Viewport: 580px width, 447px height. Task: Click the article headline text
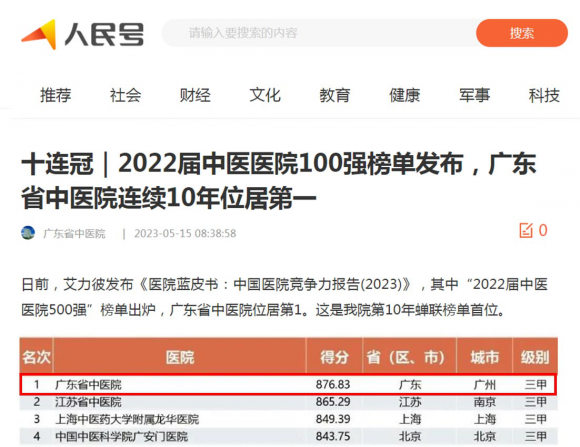pyautogui.click(x=279, y=181)
